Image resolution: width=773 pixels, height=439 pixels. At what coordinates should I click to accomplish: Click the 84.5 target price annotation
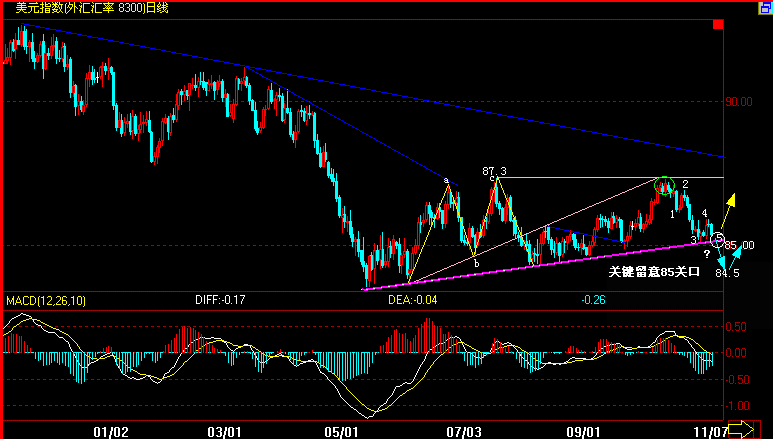pos(728,273)
